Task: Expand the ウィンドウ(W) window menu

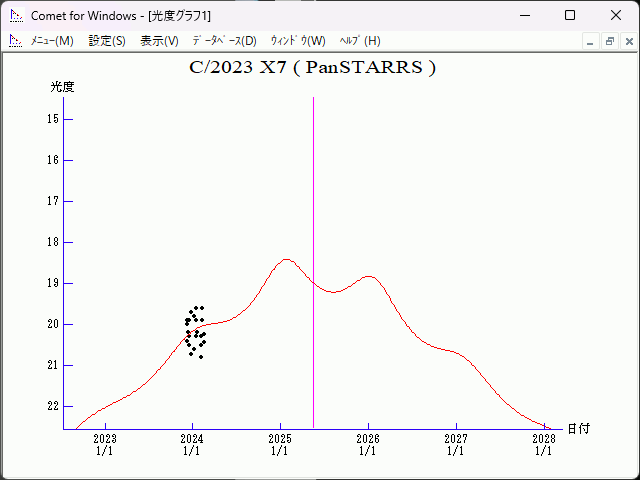Action: click(x=298, y=41)
